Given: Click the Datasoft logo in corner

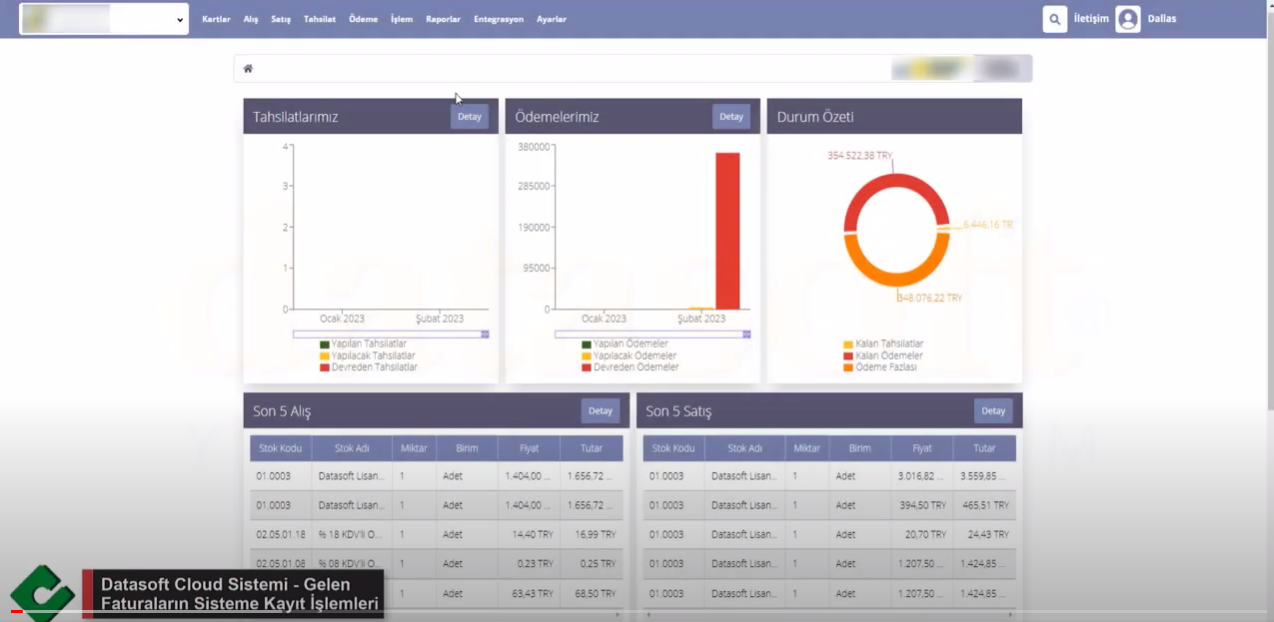Looking at the screenshot, I should pyautogui.click(x=41, y=593).
